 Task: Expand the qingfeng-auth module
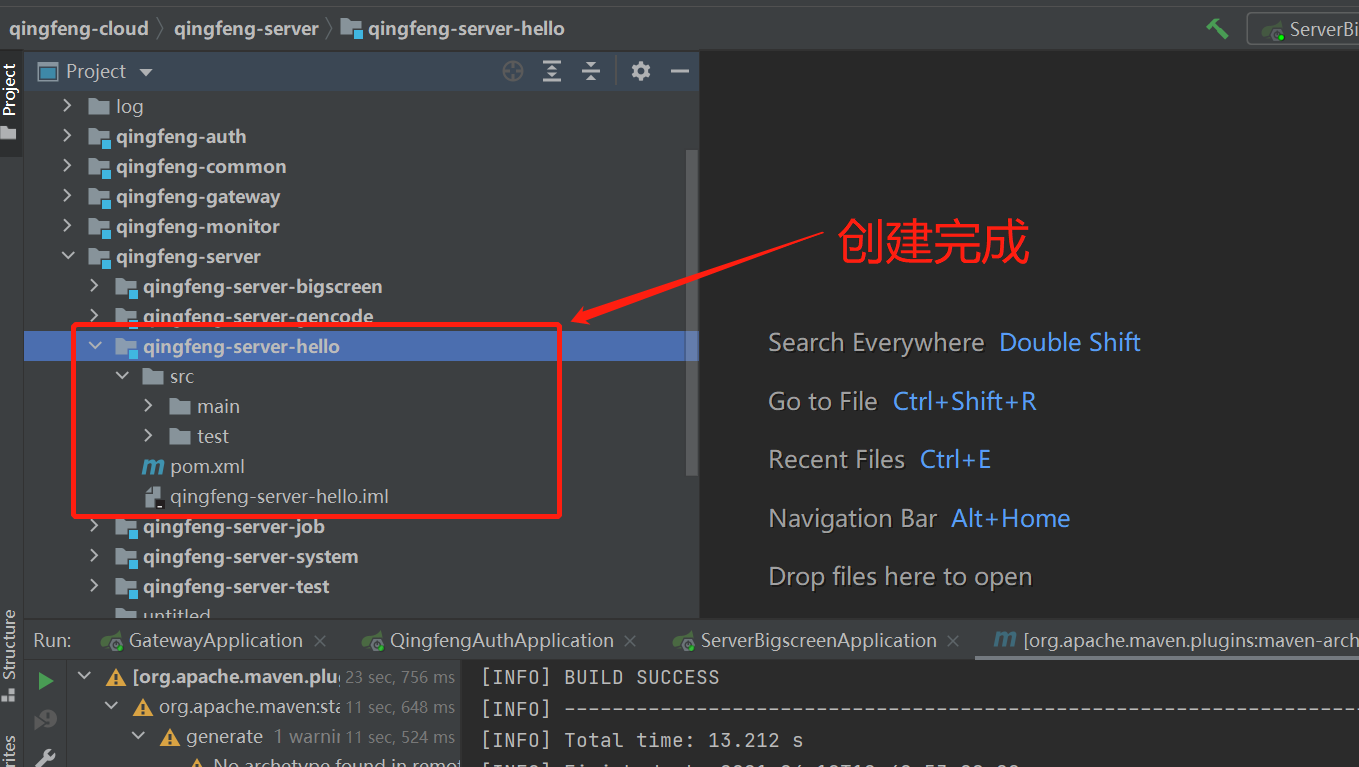point(67,136)
